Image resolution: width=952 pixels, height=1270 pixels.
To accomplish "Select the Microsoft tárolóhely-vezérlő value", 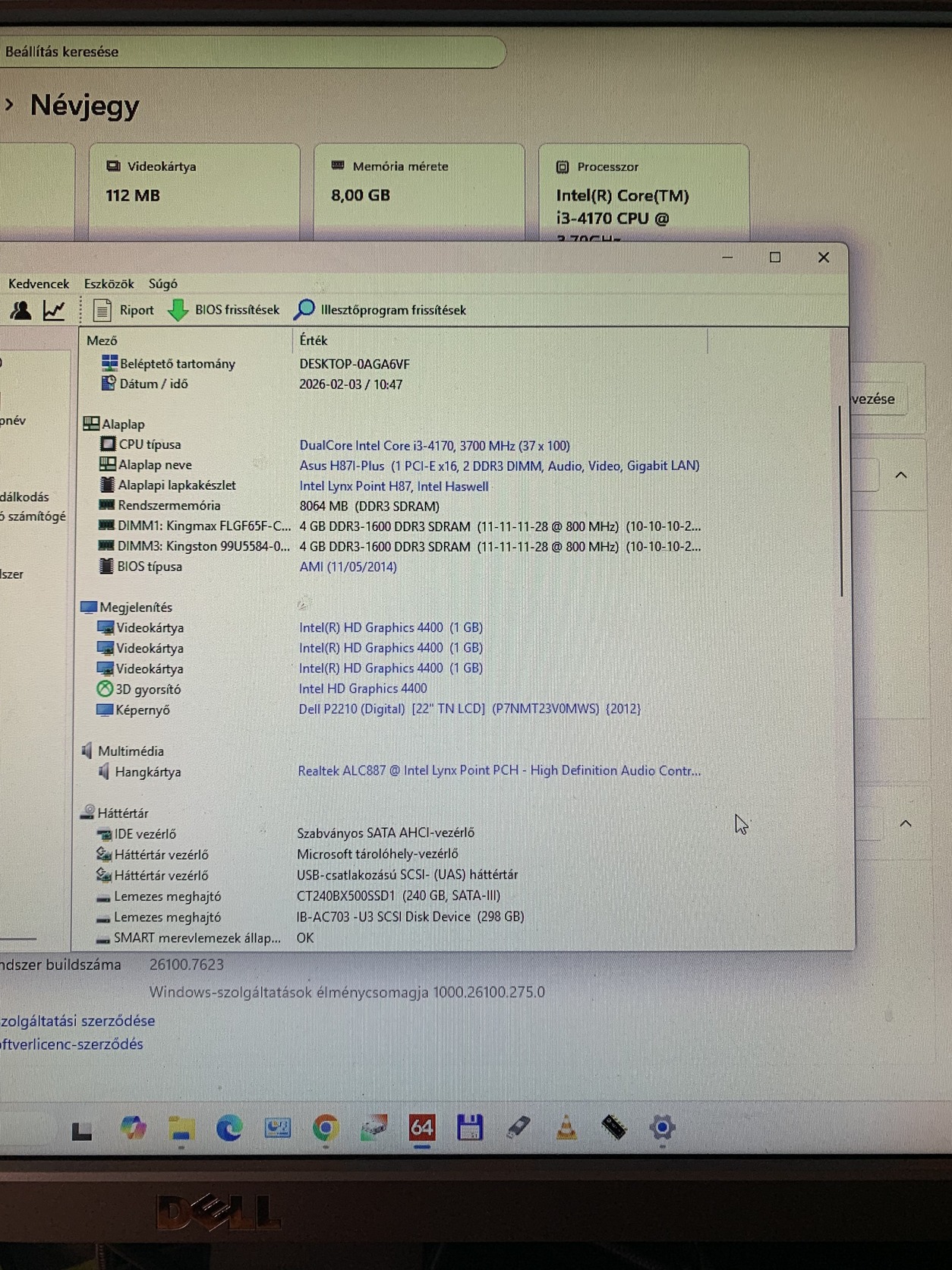I will [377, 854].
